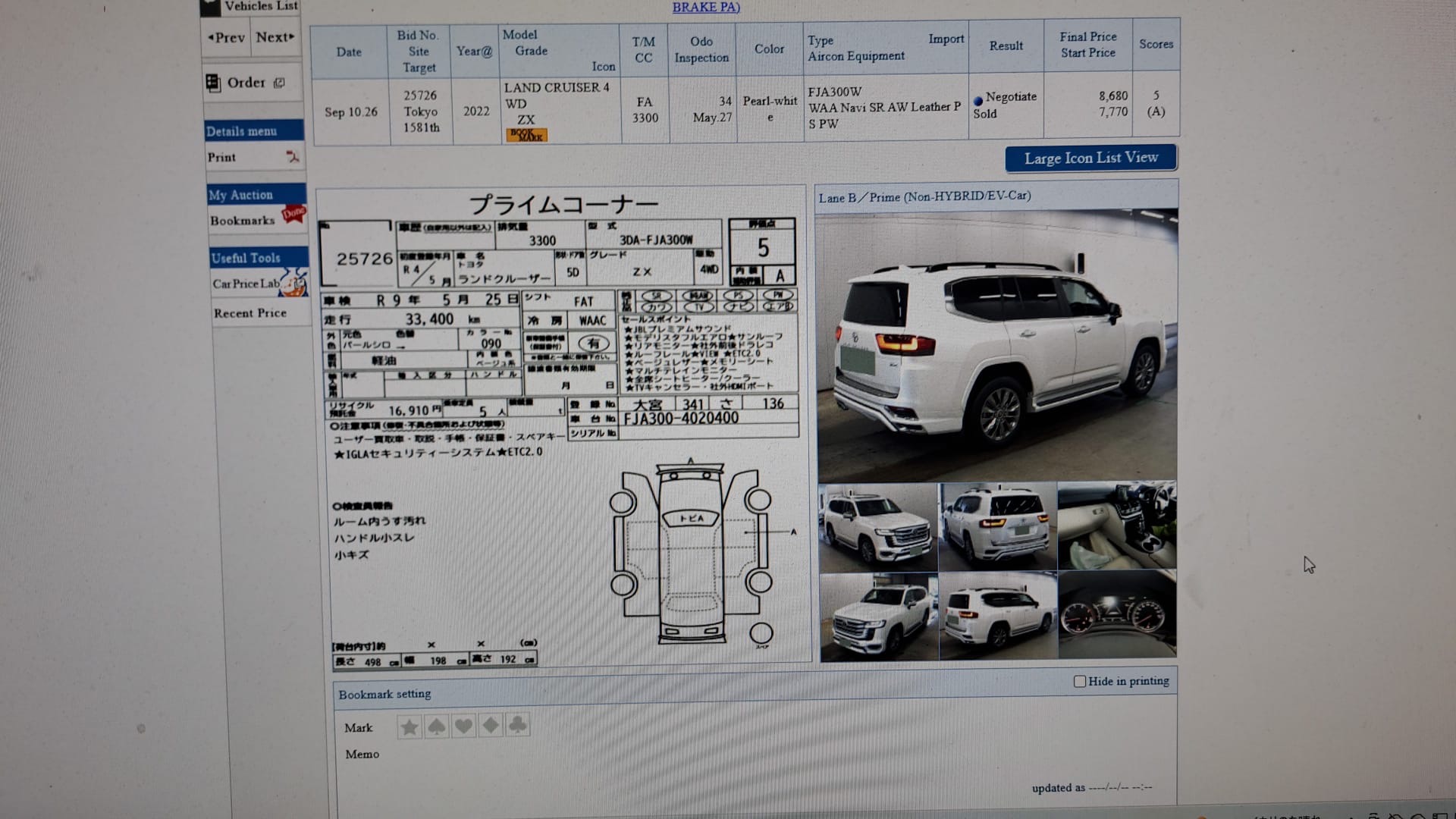Click the blue Negotiate status dot
Viewport: 1456px width, 819px height.
pyautogui.click(x=978, y=100)
